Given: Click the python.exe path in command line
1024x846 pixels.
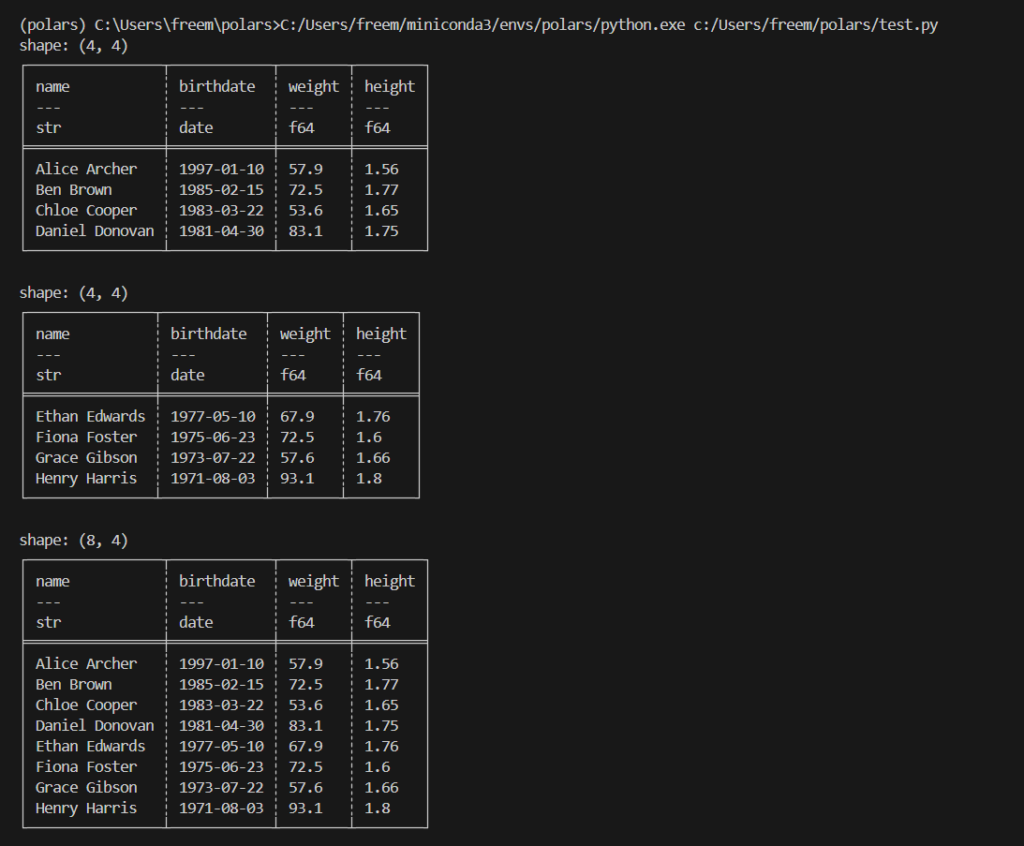Looking at the screenshot, I should [x=483, y=25].
